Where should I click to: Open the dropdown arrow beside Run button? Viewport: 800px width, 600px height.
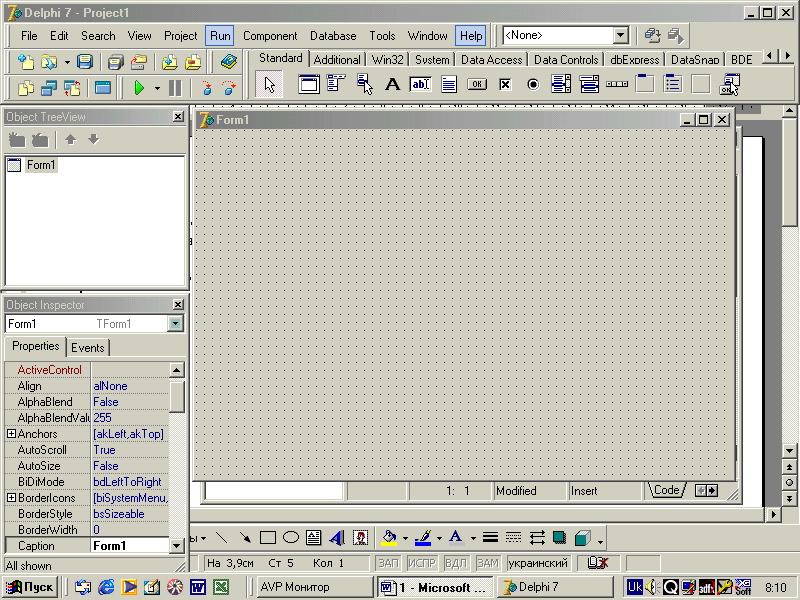(x=157, y=88)
